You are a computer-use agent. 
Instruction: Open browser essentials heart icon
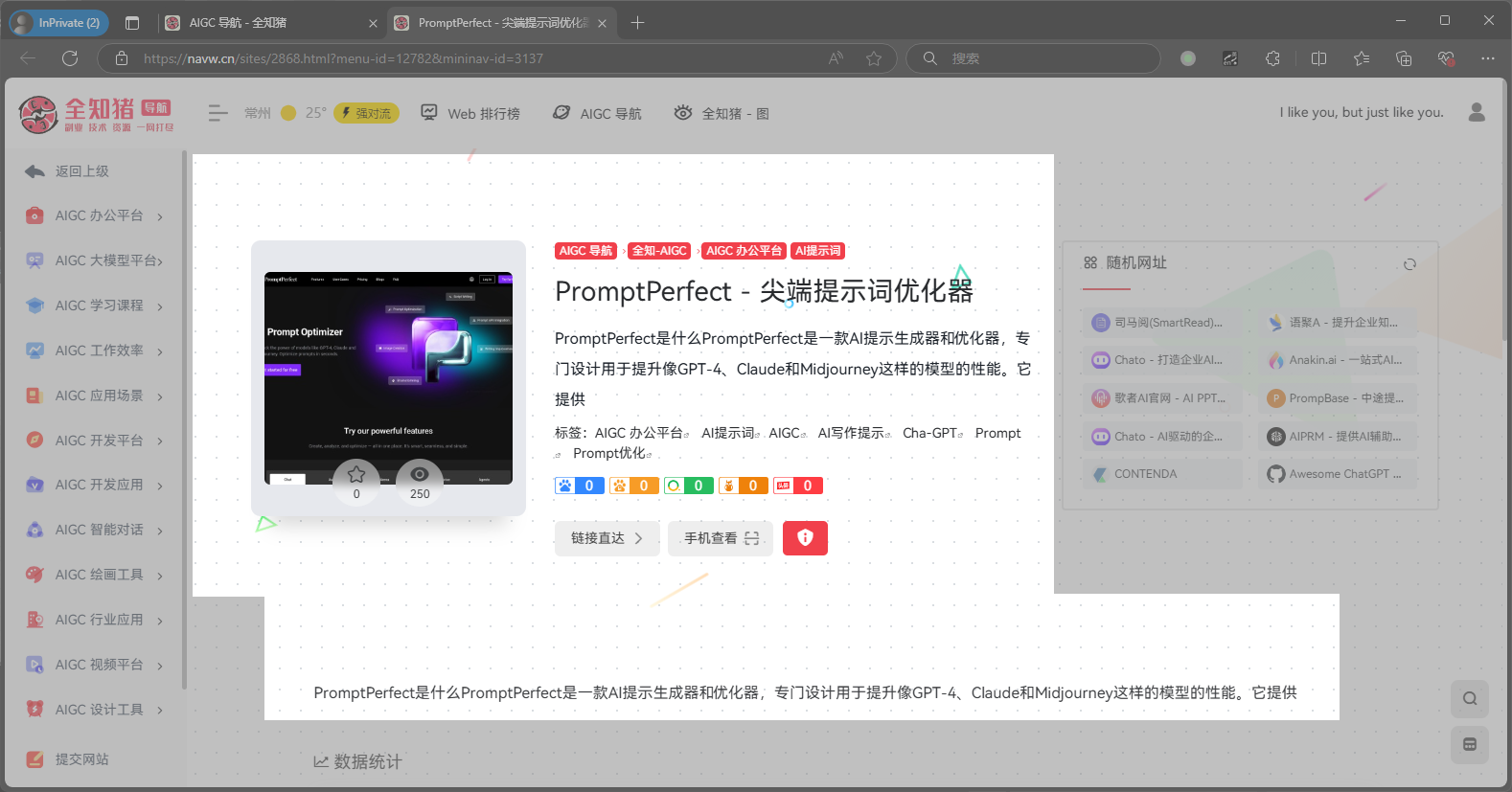coord(1446,58)
